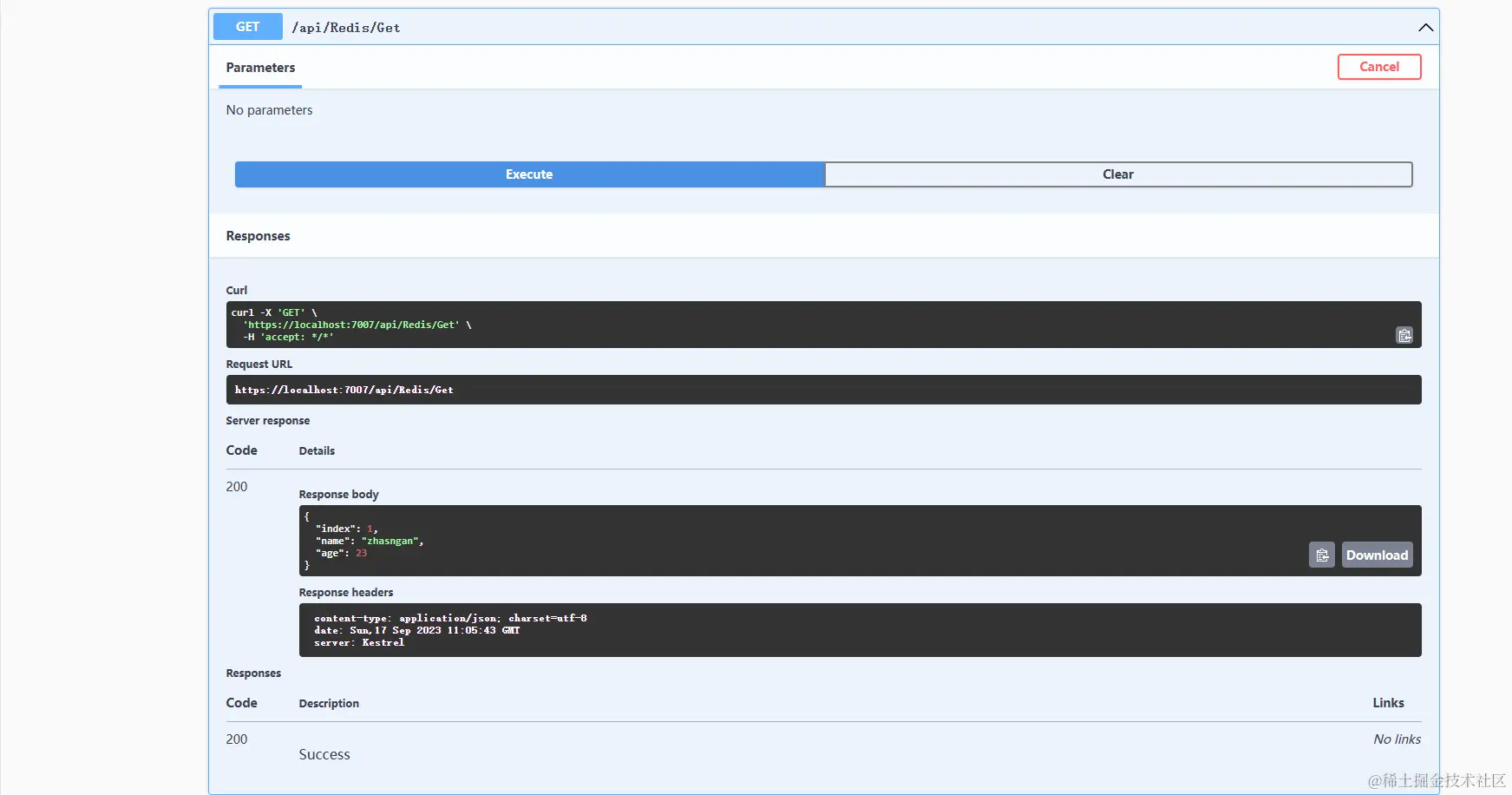Click the Success description text

click(x=324, y=755)
